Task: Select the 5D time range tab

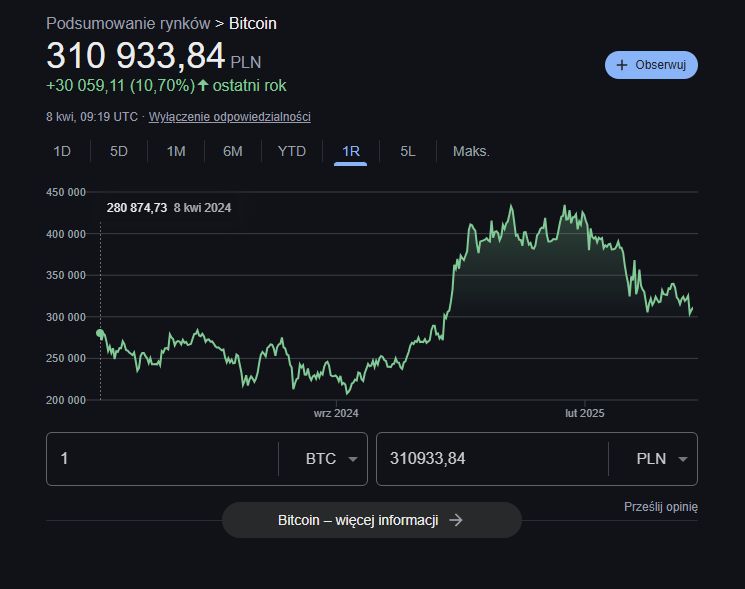Action: click(119, 152)
